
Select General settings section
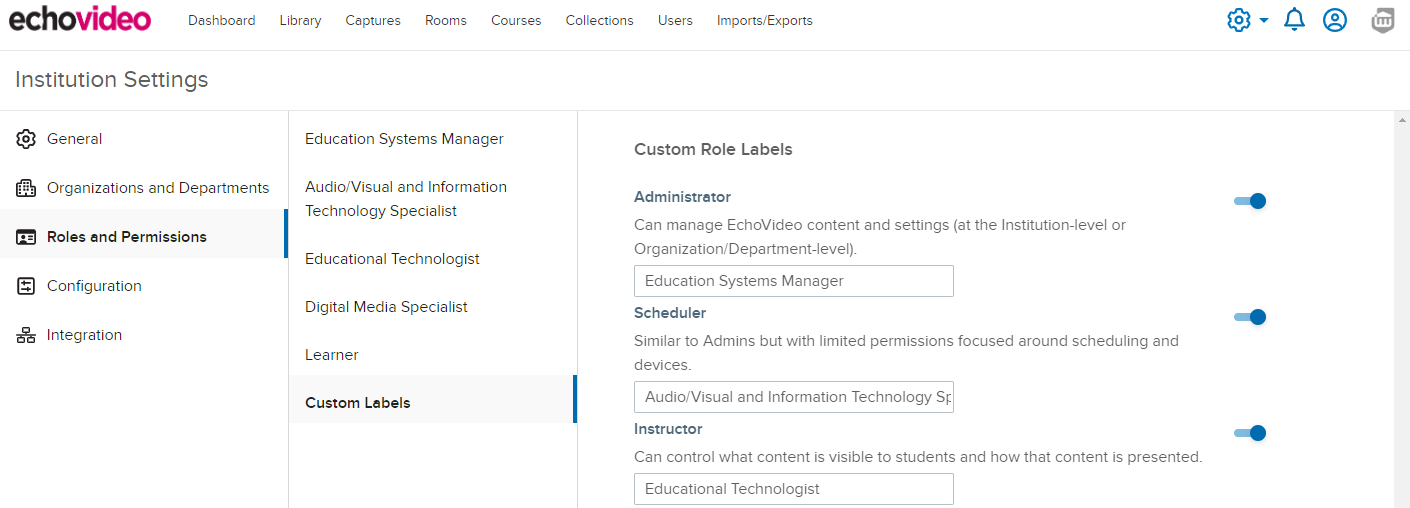point(144,139)
